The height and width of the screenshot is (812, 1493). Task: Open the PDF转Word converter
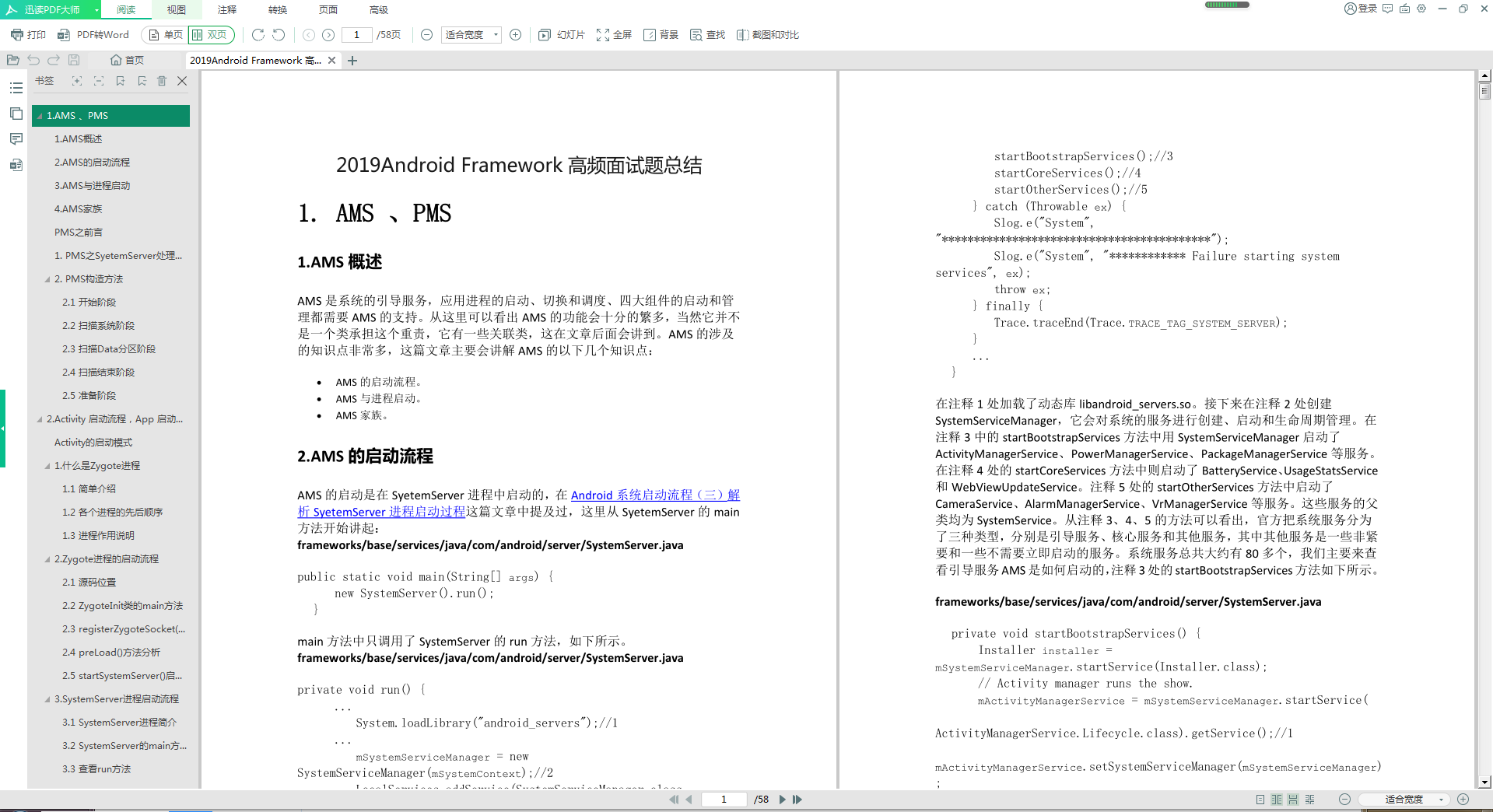tap(93, 35)
